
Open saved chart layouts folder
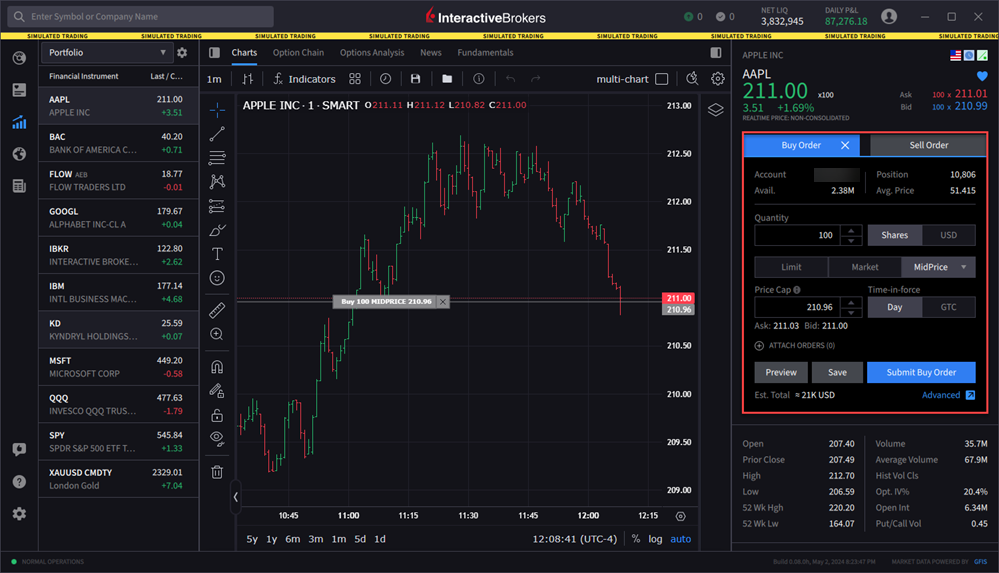(x=447, y=79)
